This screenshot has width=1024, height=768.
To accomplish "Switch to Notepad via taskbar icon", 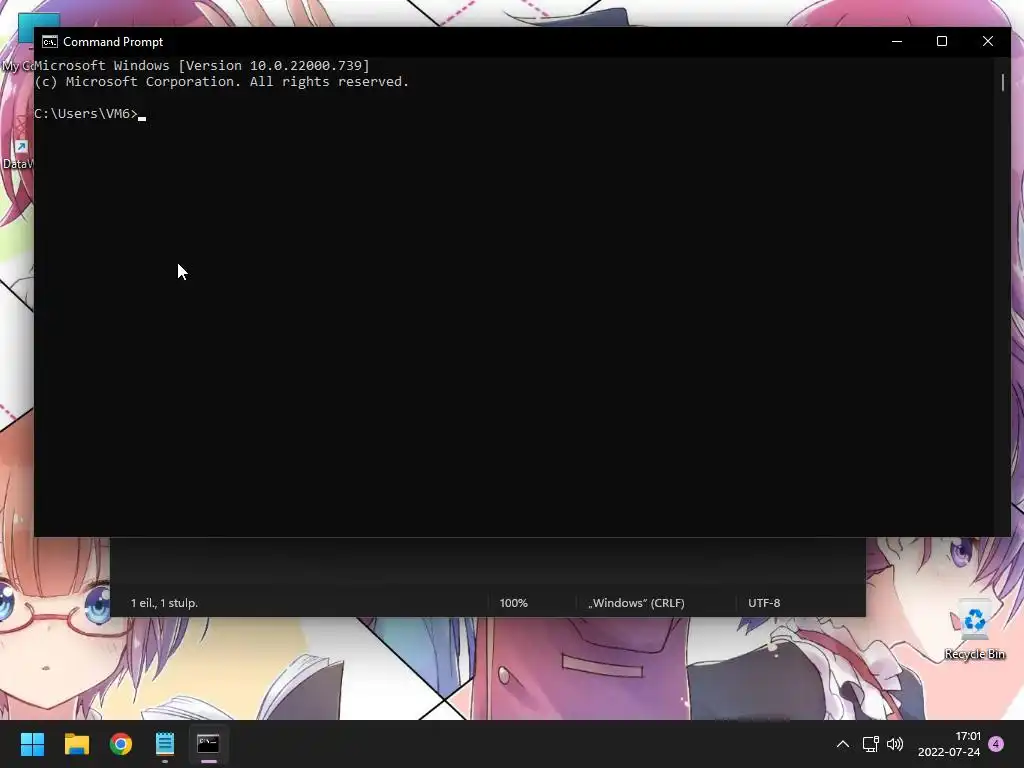I will pyautogui.click(x=165, y=744).
